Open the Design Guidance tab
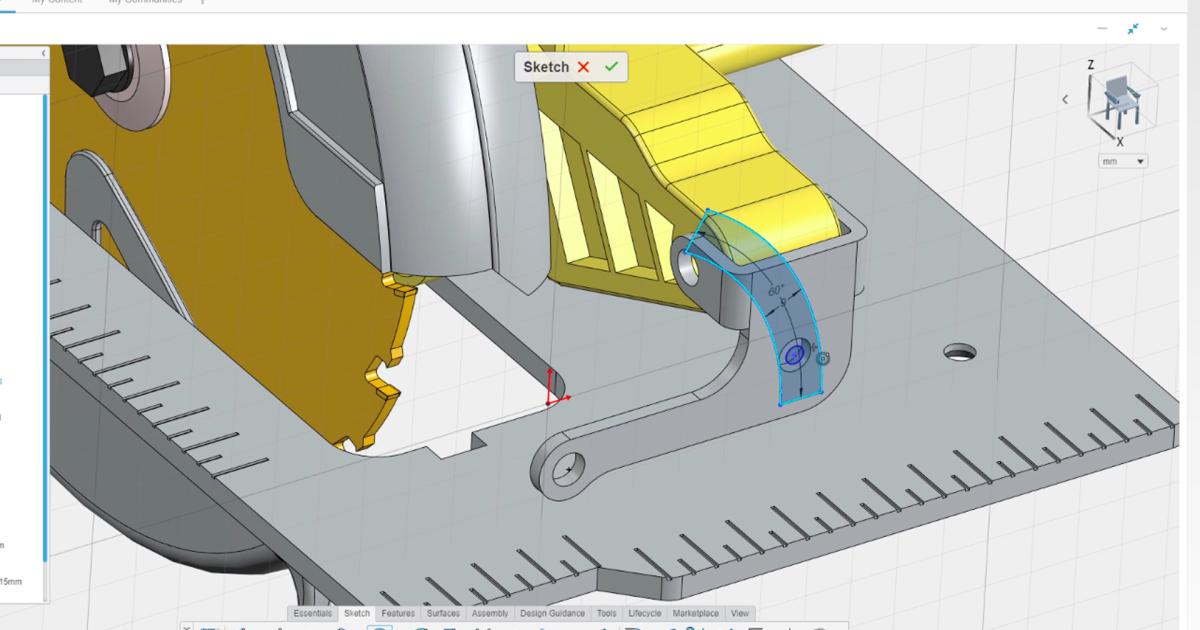 click(x=555, y=613)
